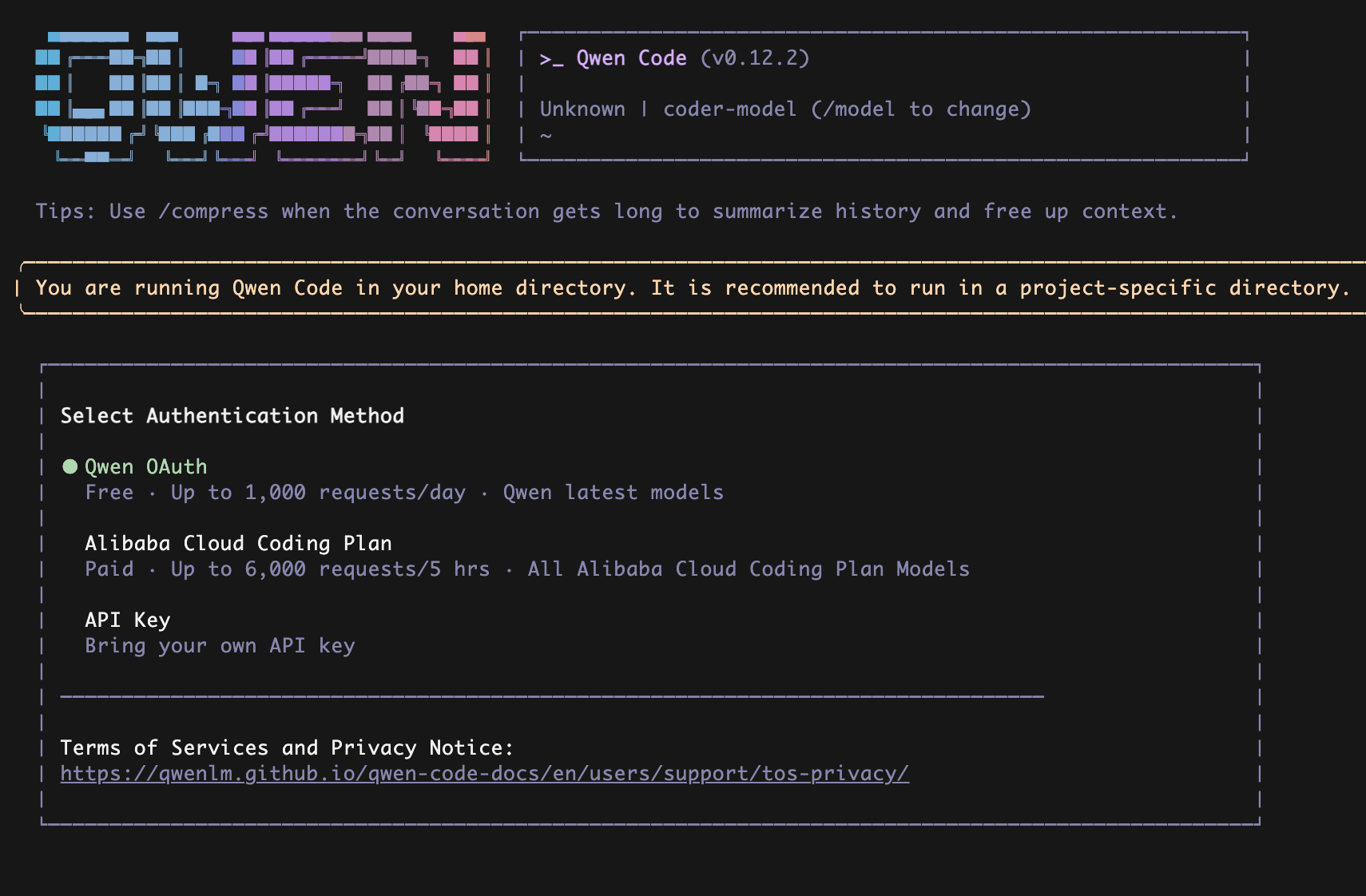Image resolution: width=1366 pixels, height=896 pixels.
Task: Click the /model to change hint
Action: click(920, 109)
